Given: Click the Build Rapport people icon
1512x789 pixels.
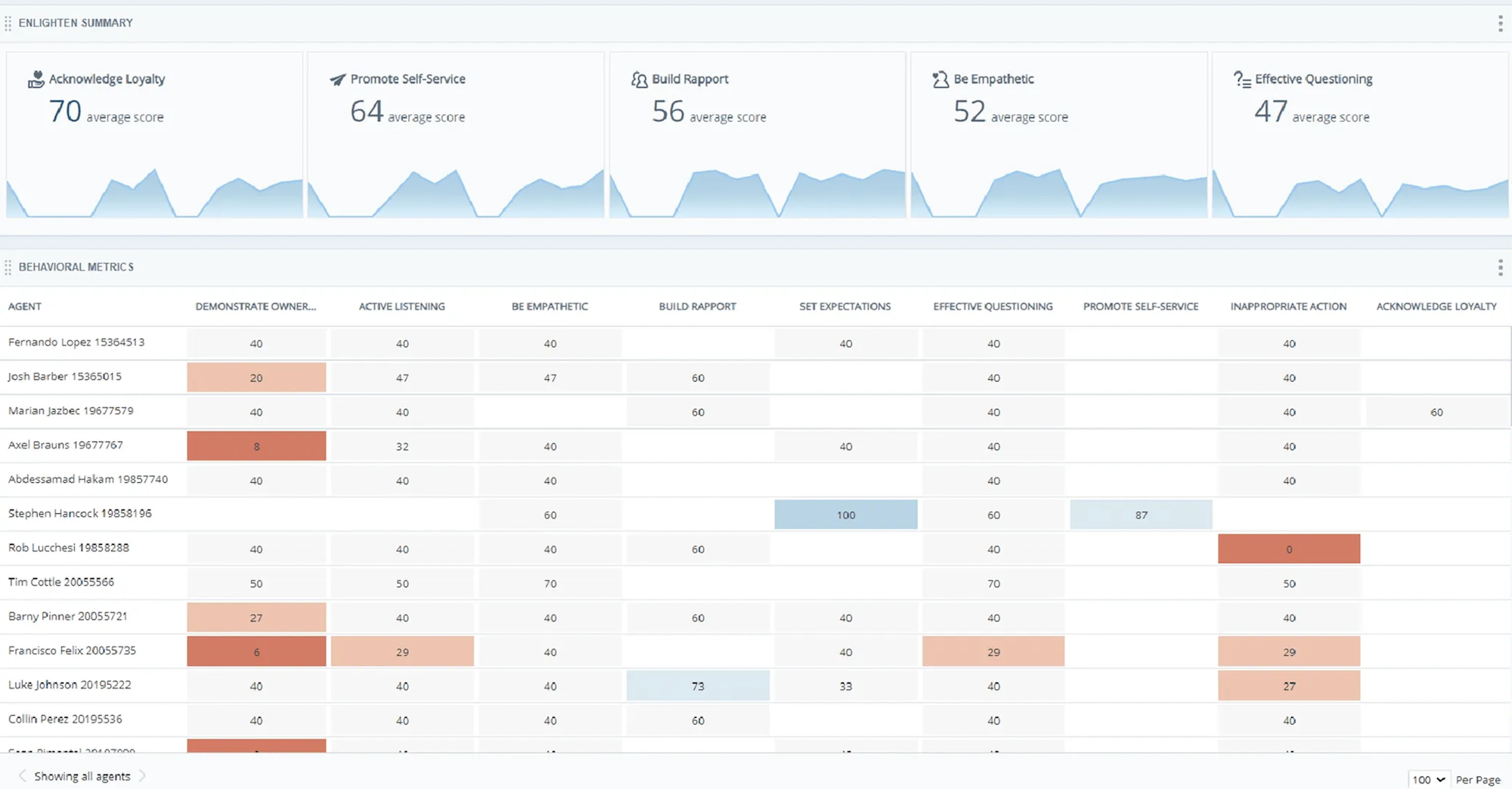Looking at the screenshot, I should coord(640,79).
